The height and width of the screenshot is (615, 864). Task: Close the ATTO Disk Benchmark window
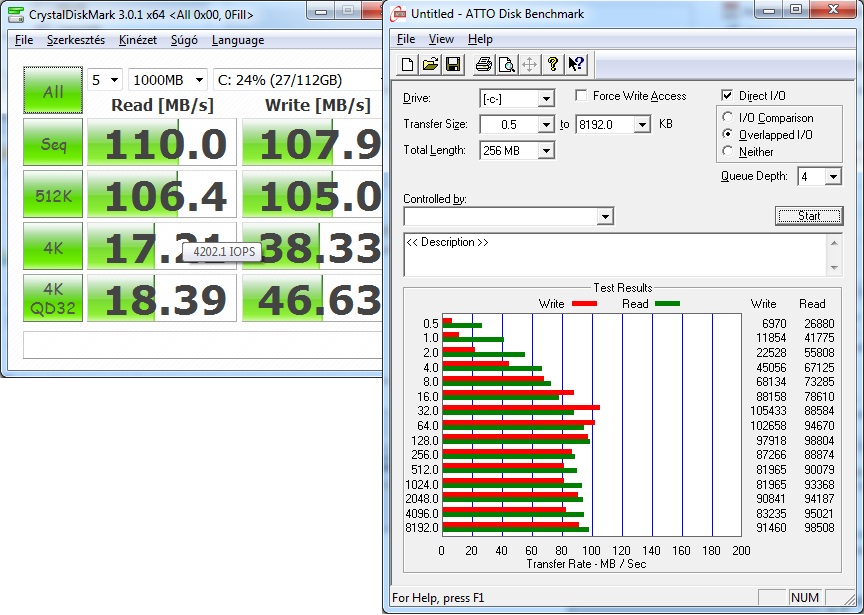tap(833, 10)
